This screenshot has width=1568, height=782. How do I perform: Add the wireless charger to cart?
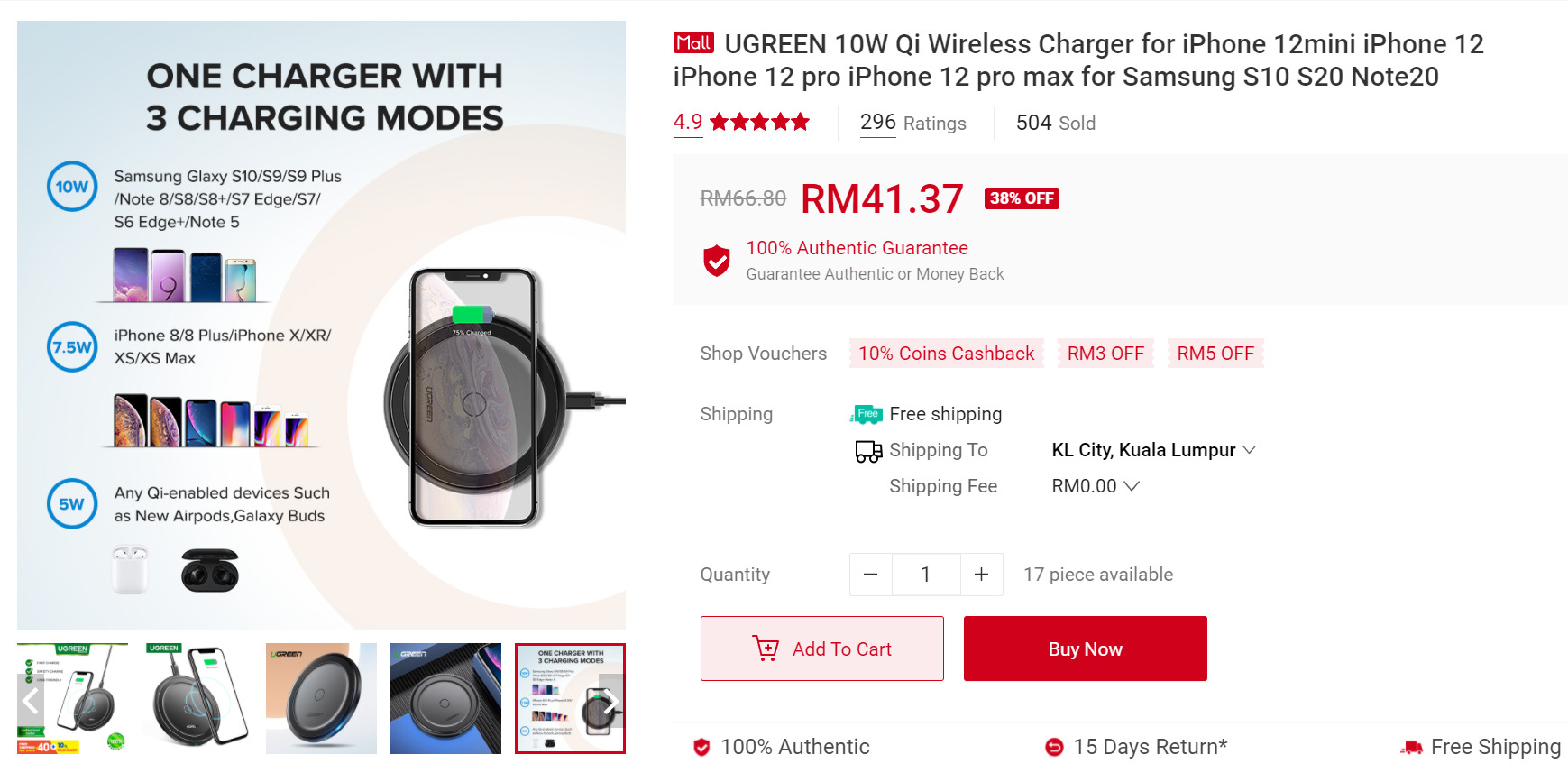coord(822,649)
